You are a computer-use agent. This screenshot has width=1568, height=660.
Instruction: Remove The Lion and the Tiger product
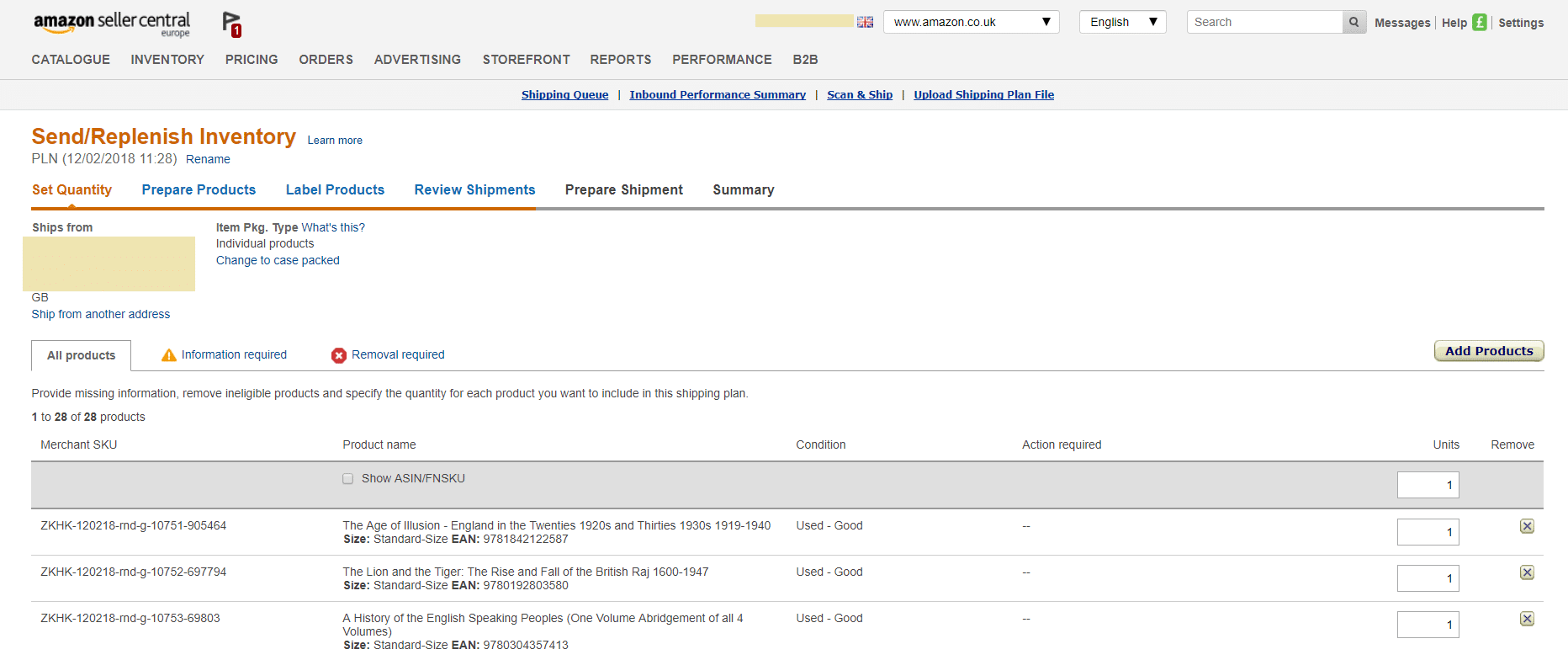1527,572
